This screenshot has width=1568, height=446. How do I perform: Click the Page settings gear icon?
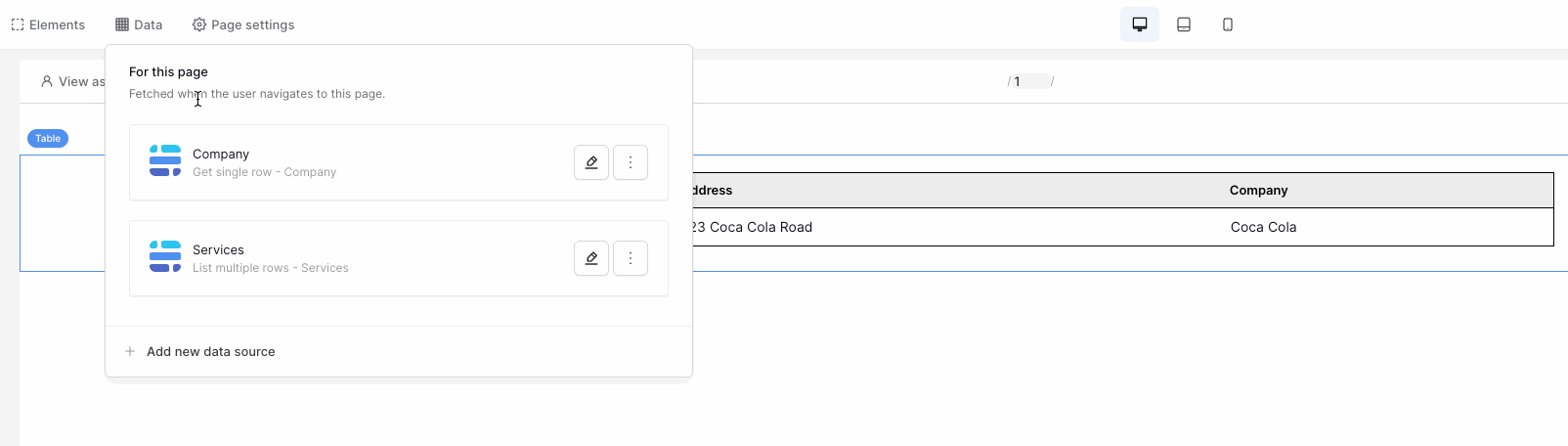tap(199, 24)
